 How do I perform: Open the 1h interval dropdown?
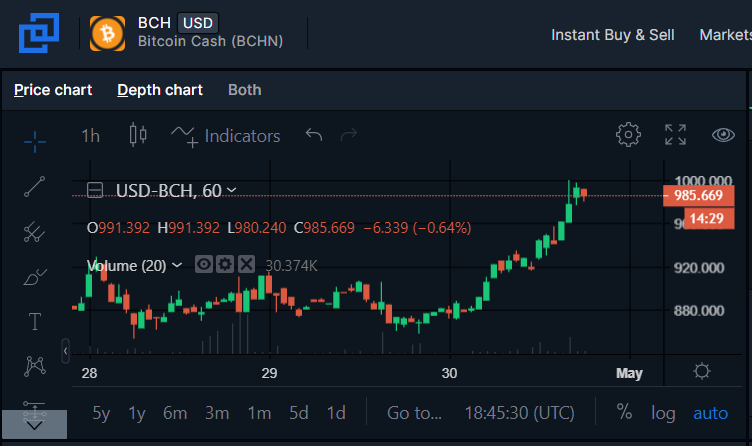tap(90, 136)
